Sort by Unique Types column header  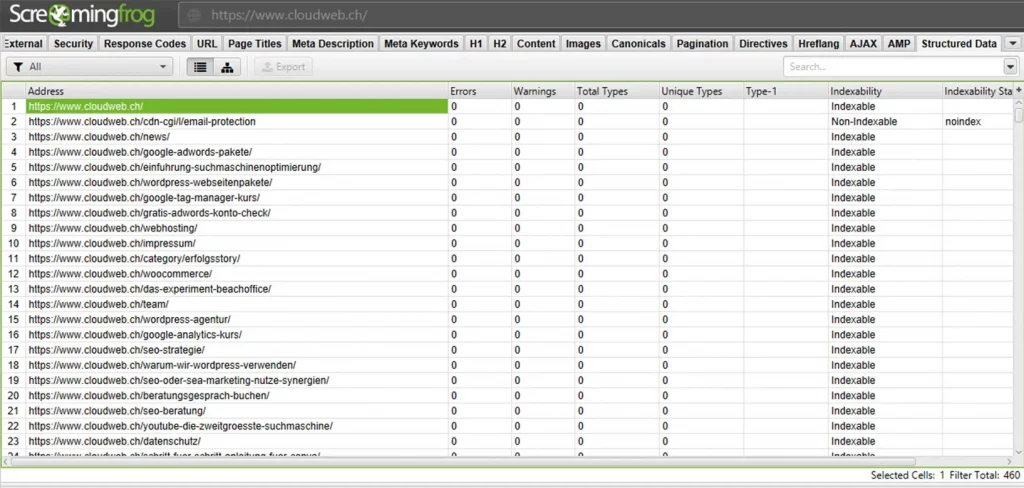click(x=701, y=91)
